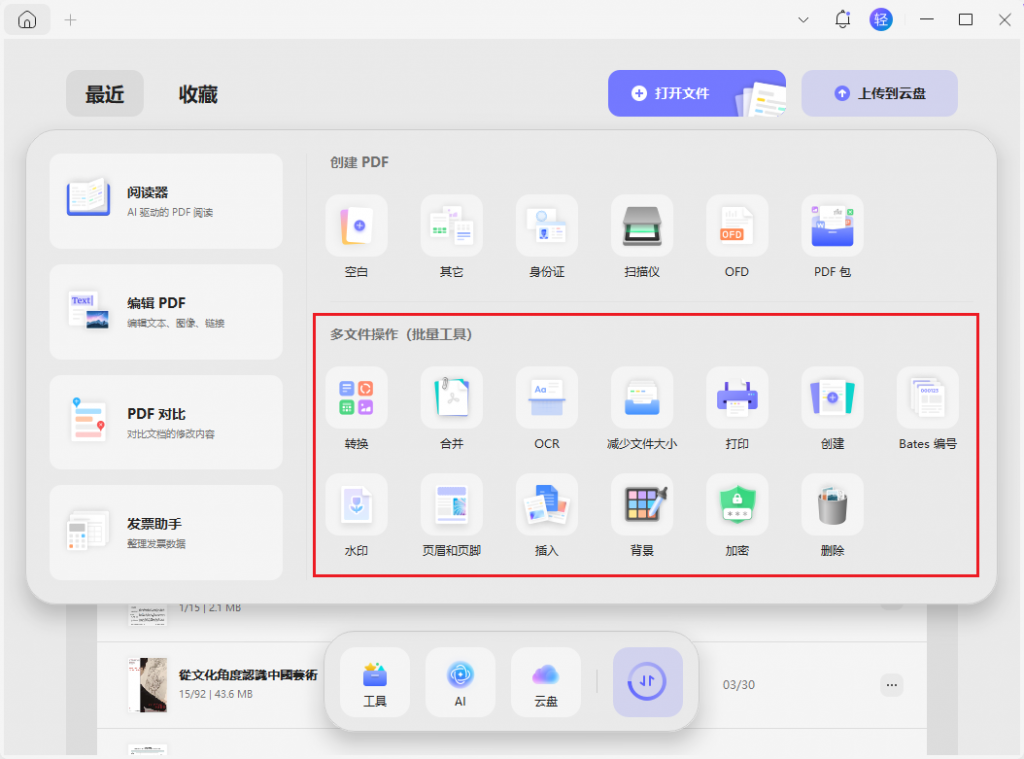Open the 编辑 PDF card
Viewport: 1024px width, 759px height.
(x=166, y=312)
